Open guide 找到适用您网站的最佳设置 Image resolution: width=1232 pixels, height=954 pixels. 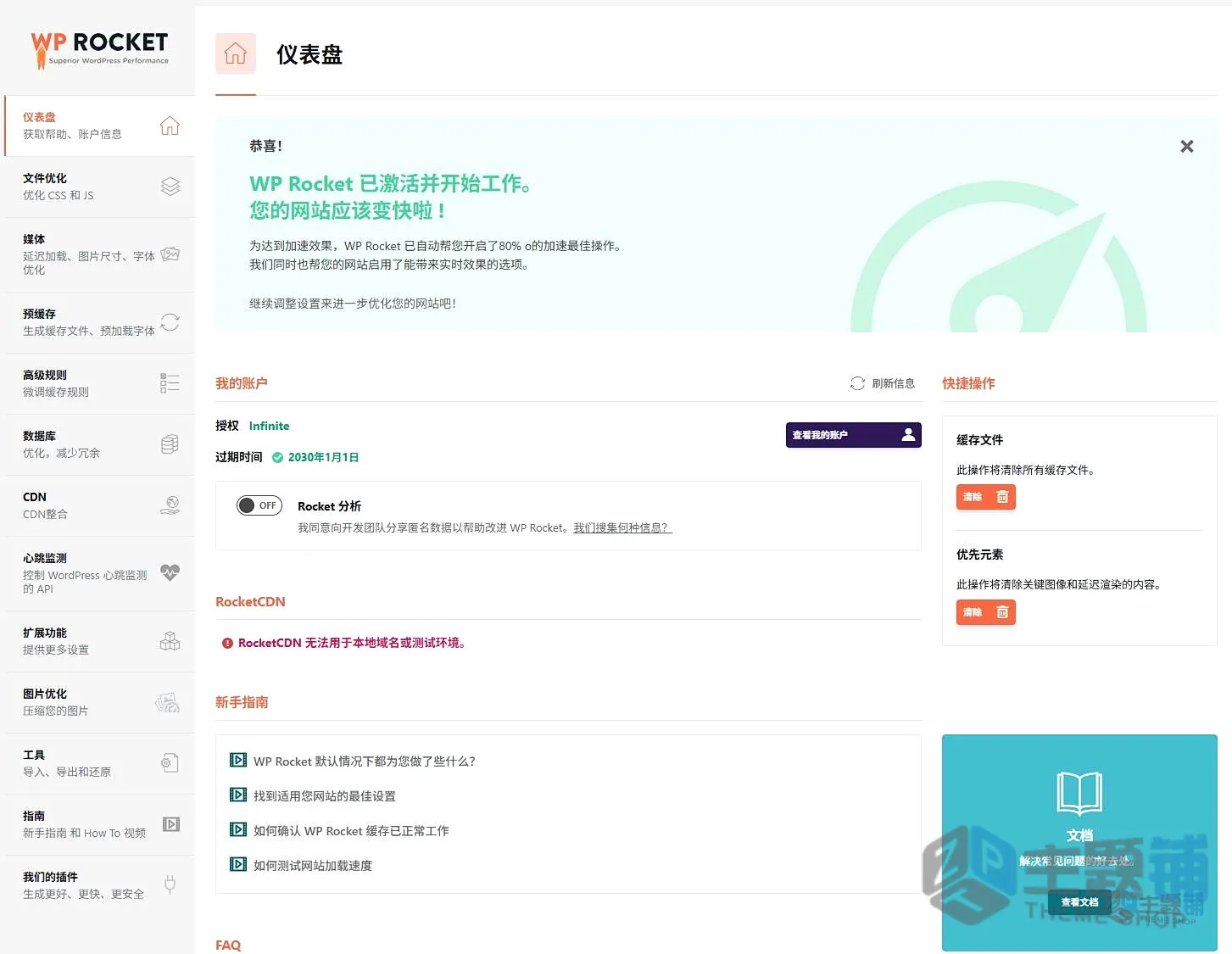pyautogui.click(x=325, y=796)
